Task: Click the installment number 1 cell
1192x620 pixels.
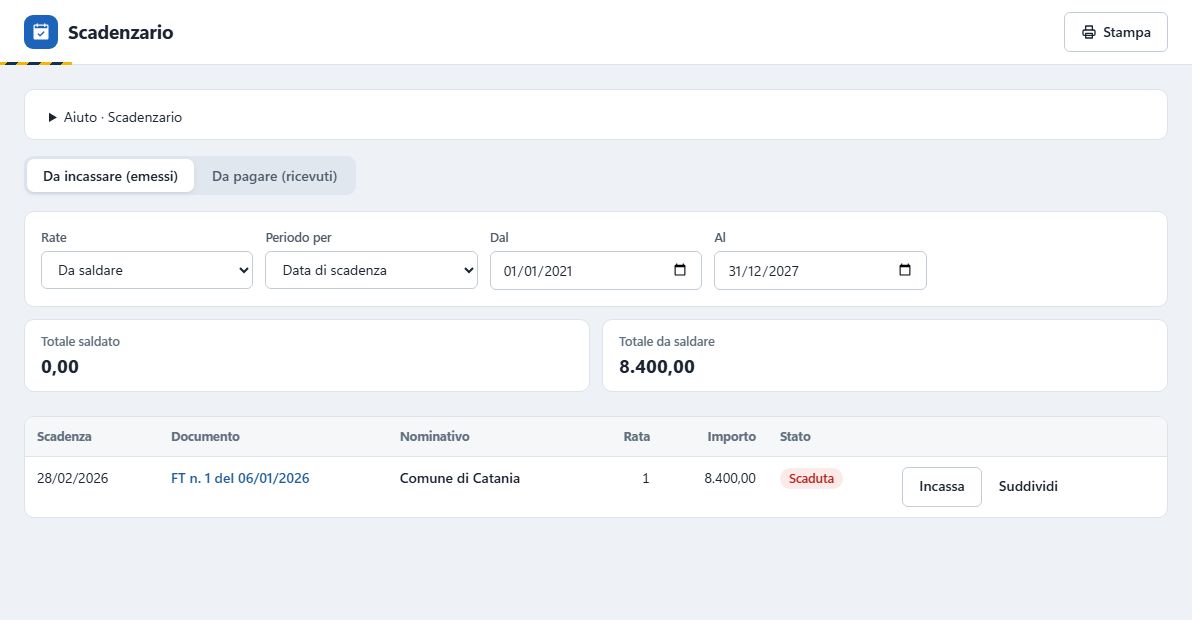Action: point(645,478)
